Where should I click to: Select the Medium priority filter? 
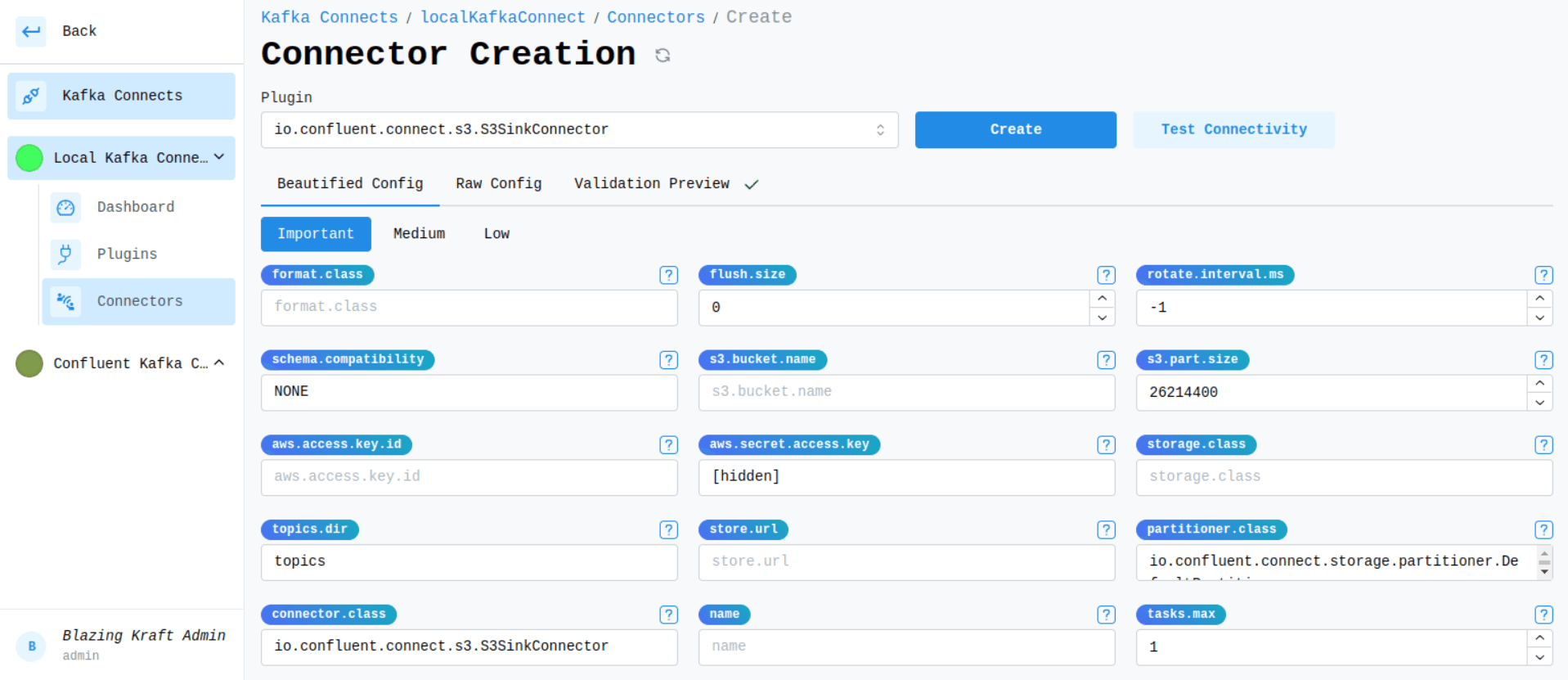pos(419,234)
